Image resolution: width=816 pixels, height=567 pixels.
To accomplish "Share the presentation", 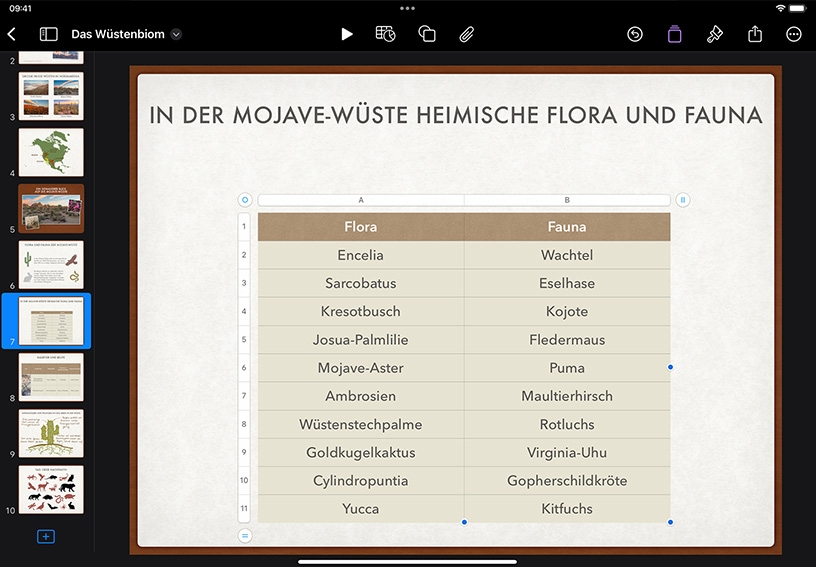I will [755, 34].
